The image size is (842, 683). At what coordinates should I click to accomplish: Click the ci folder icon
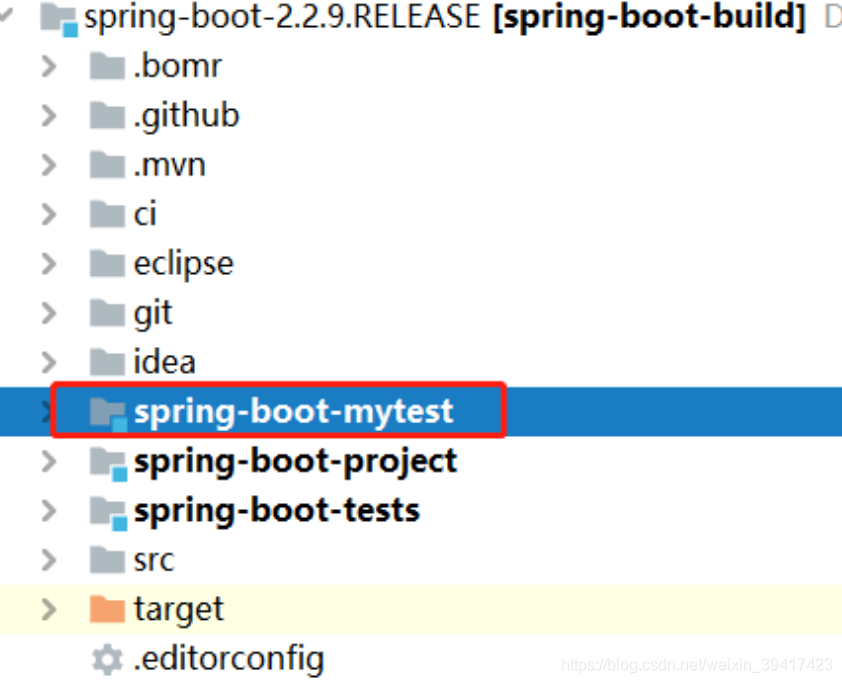pyautogui.click(x=107, y=214)
